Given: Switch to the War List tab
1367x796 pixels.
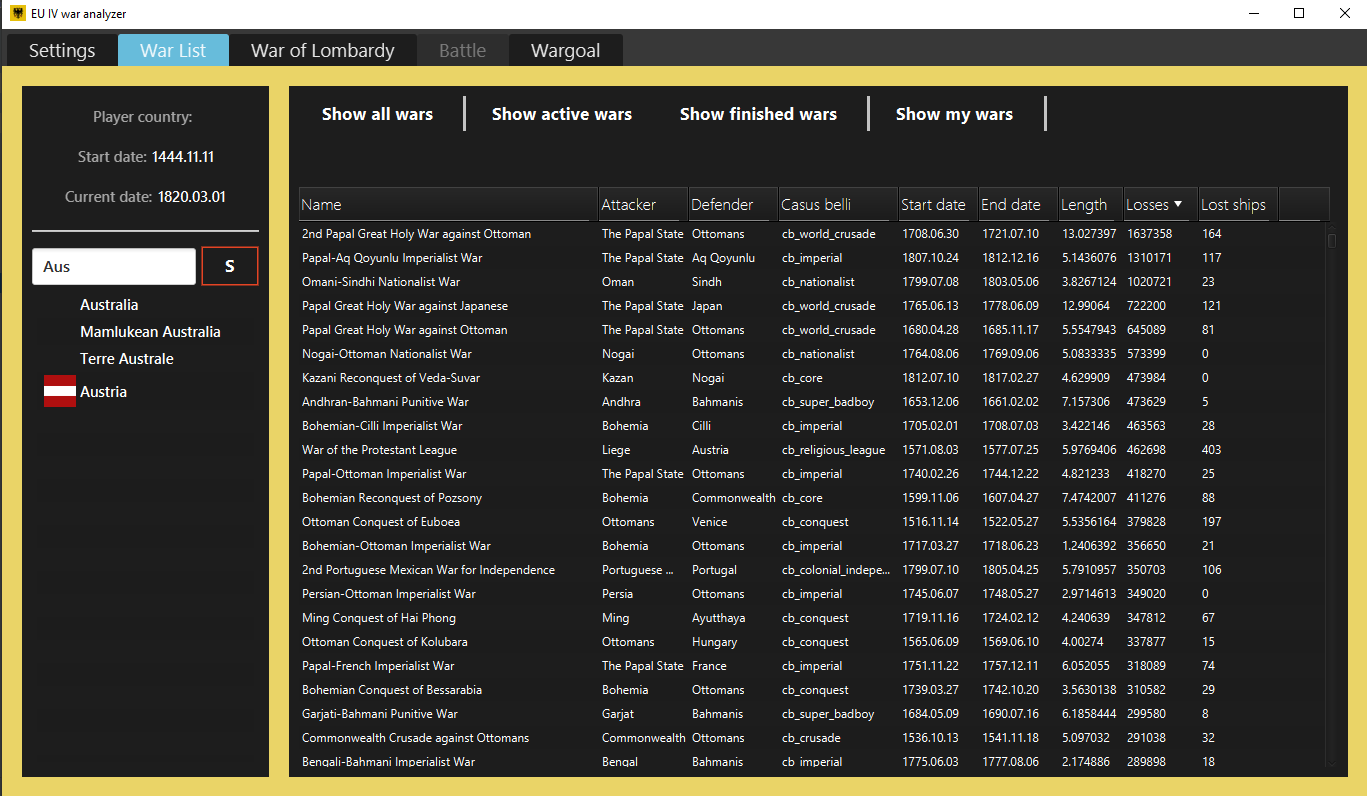Looking at the screenshot, I should 173,50.
